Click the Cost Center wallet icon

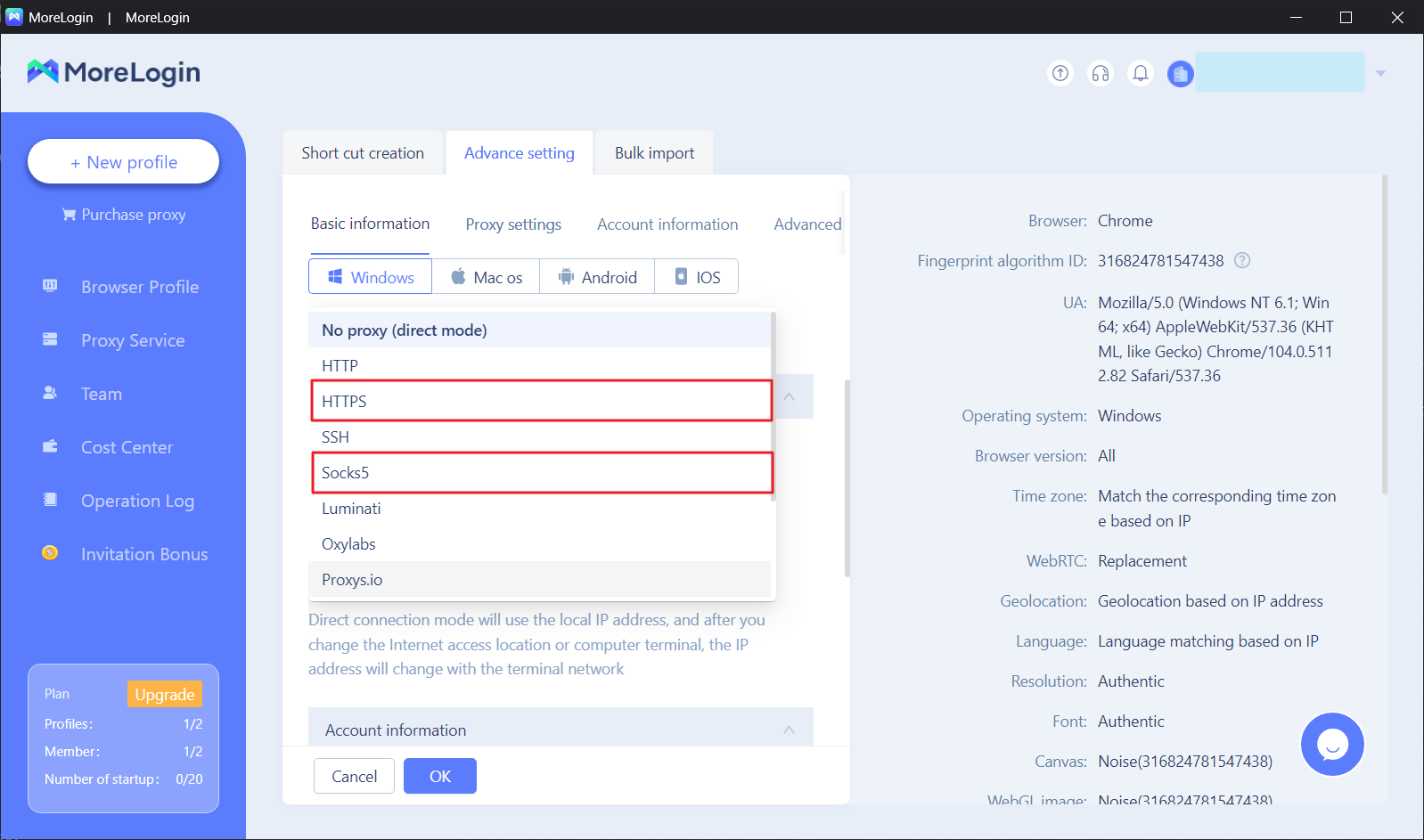pyautogui.click(x=50, y=446)
